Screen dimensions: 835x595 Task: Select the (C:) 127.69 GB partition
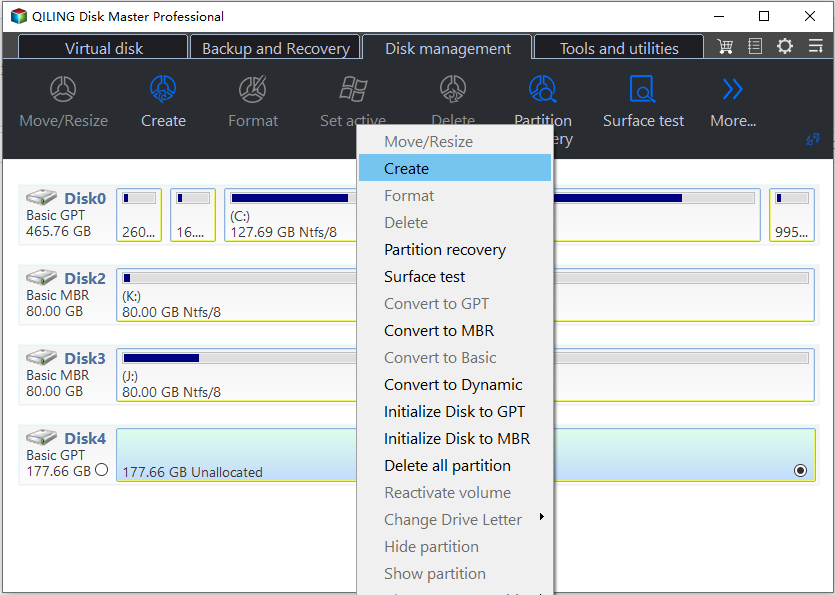(x=290, y=215)
